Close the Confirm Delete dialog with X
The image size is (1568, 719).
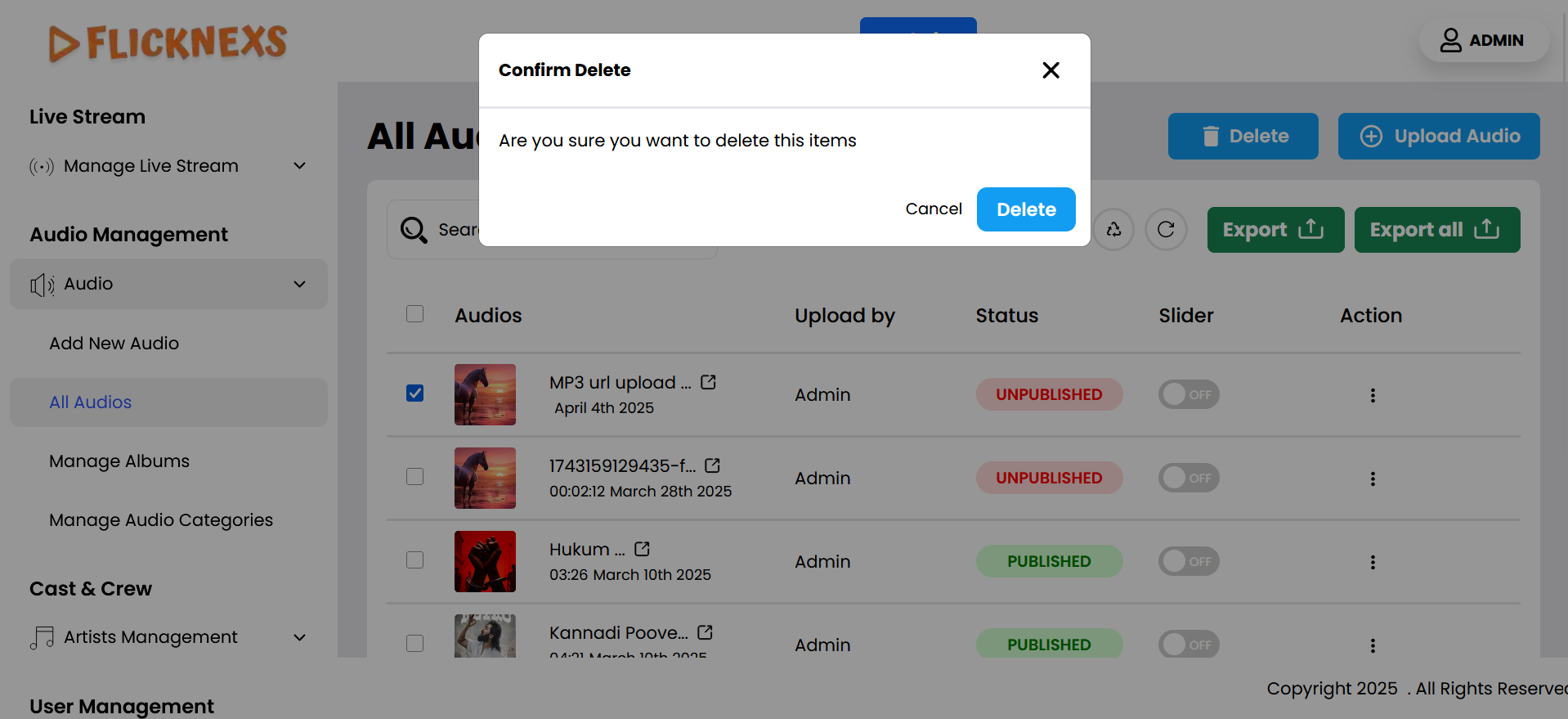(x=1051, y=70)
